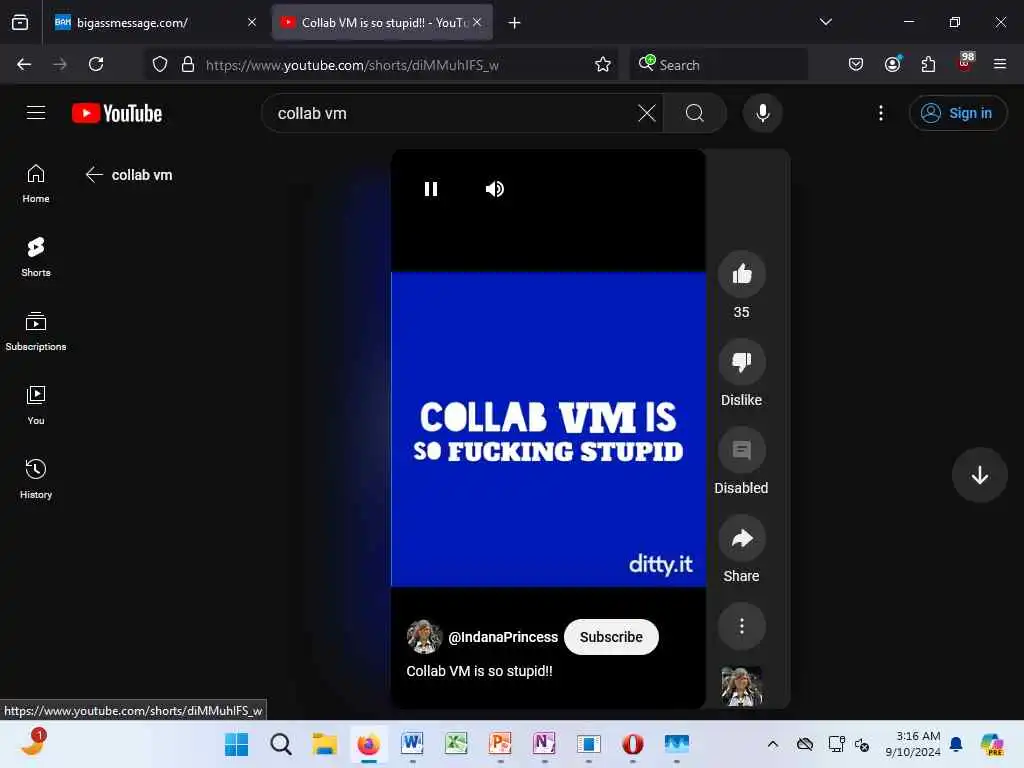Open PowerPoint from the taskbar
Screen dimensions: 1024x768
pyautogui.click(x=500, y=744)
